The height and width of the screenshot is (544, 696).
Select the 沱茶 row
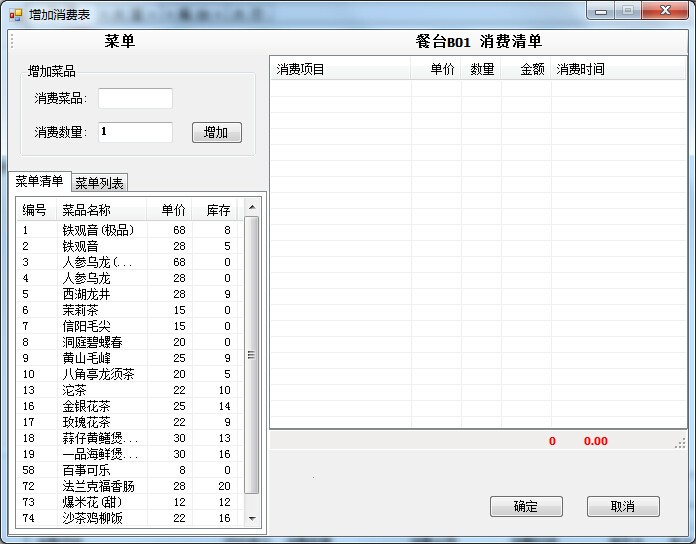pos(130,390)
